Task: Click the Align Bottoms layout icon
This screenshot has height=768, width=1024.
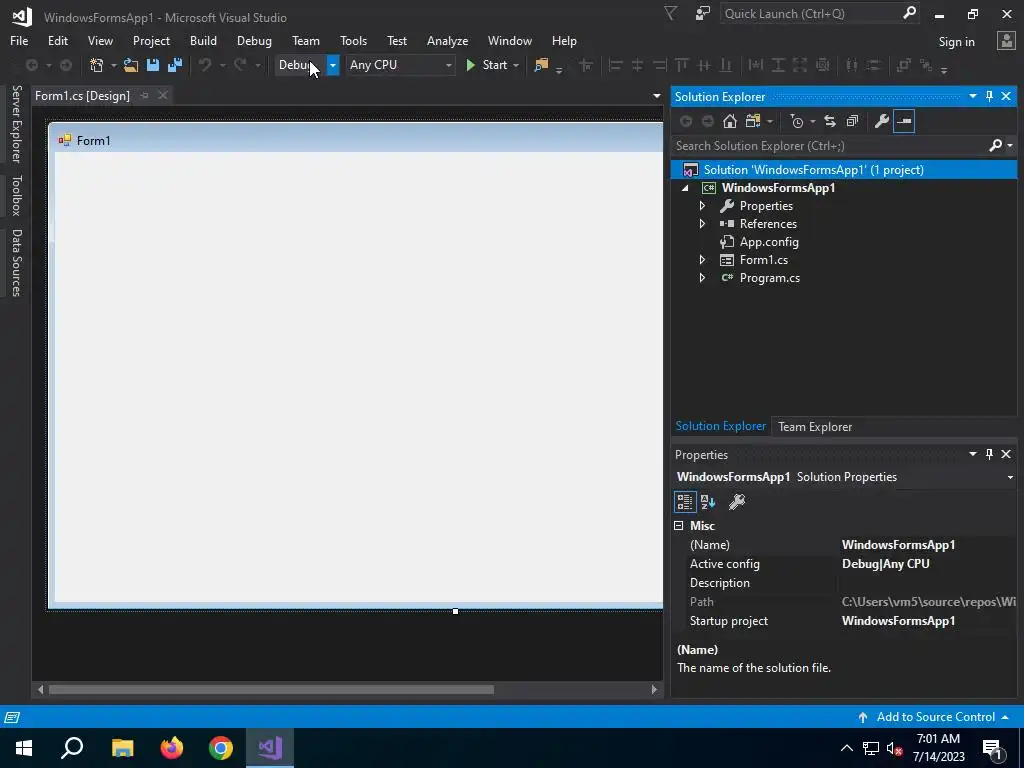Action: pos(726,65)
